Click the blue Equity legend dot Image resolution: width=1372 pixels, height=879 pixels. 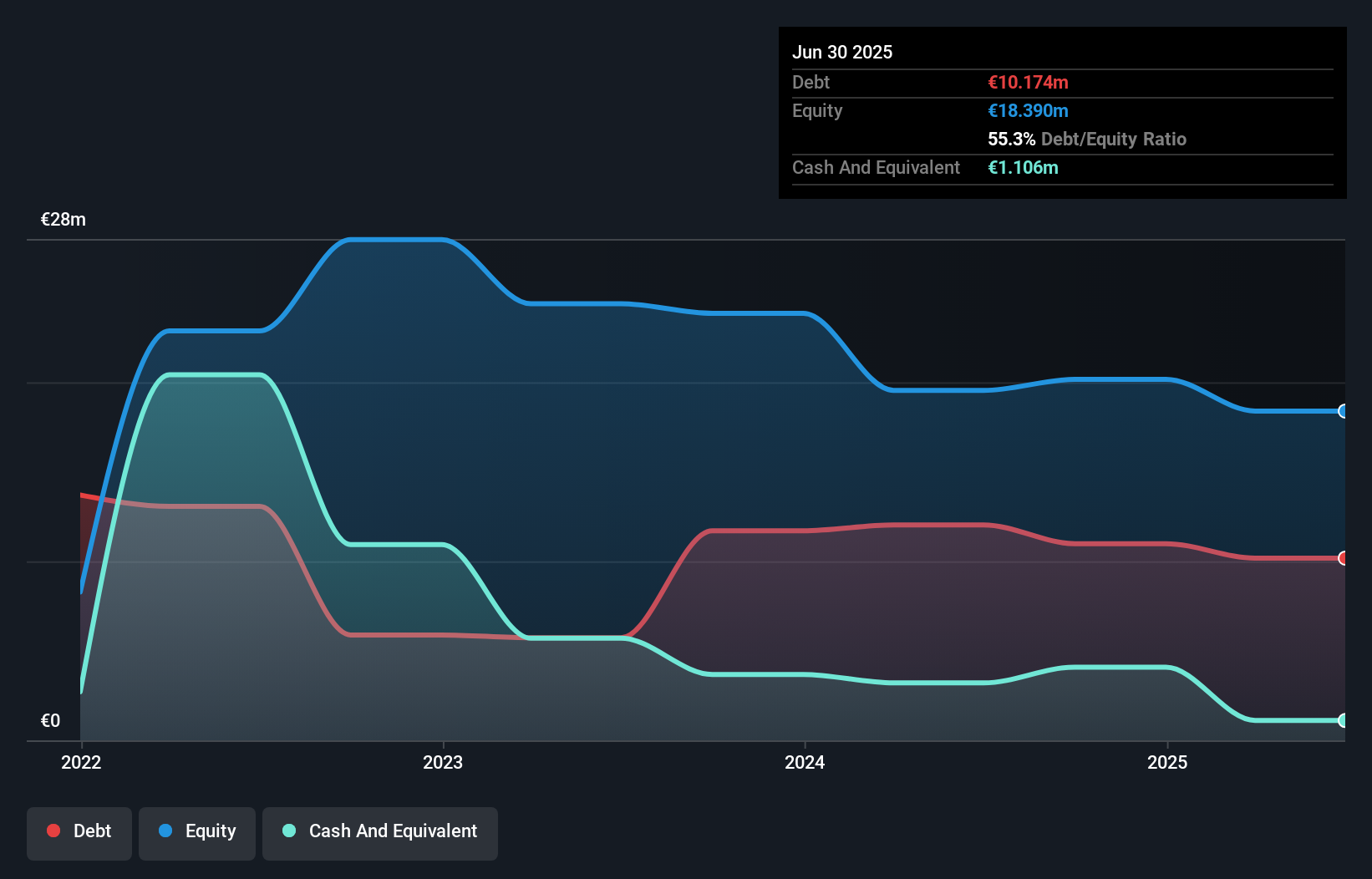tap(164, 831)
